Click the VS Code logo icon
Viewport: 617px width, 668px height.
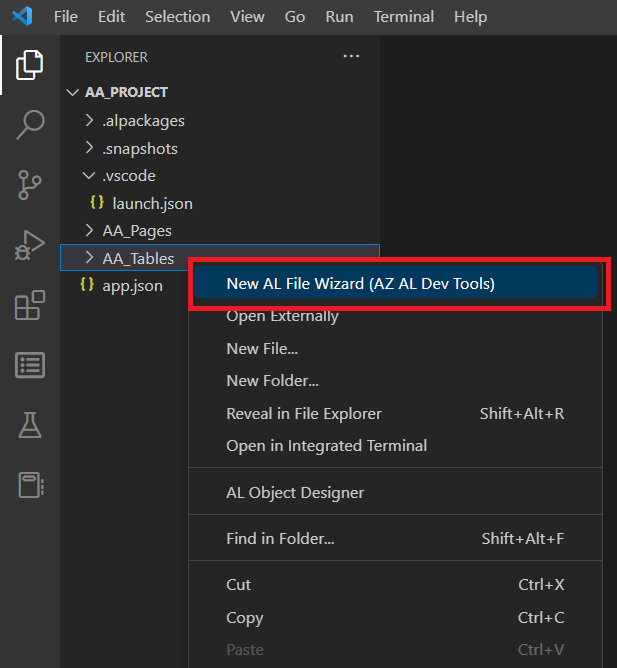point(22,17)
